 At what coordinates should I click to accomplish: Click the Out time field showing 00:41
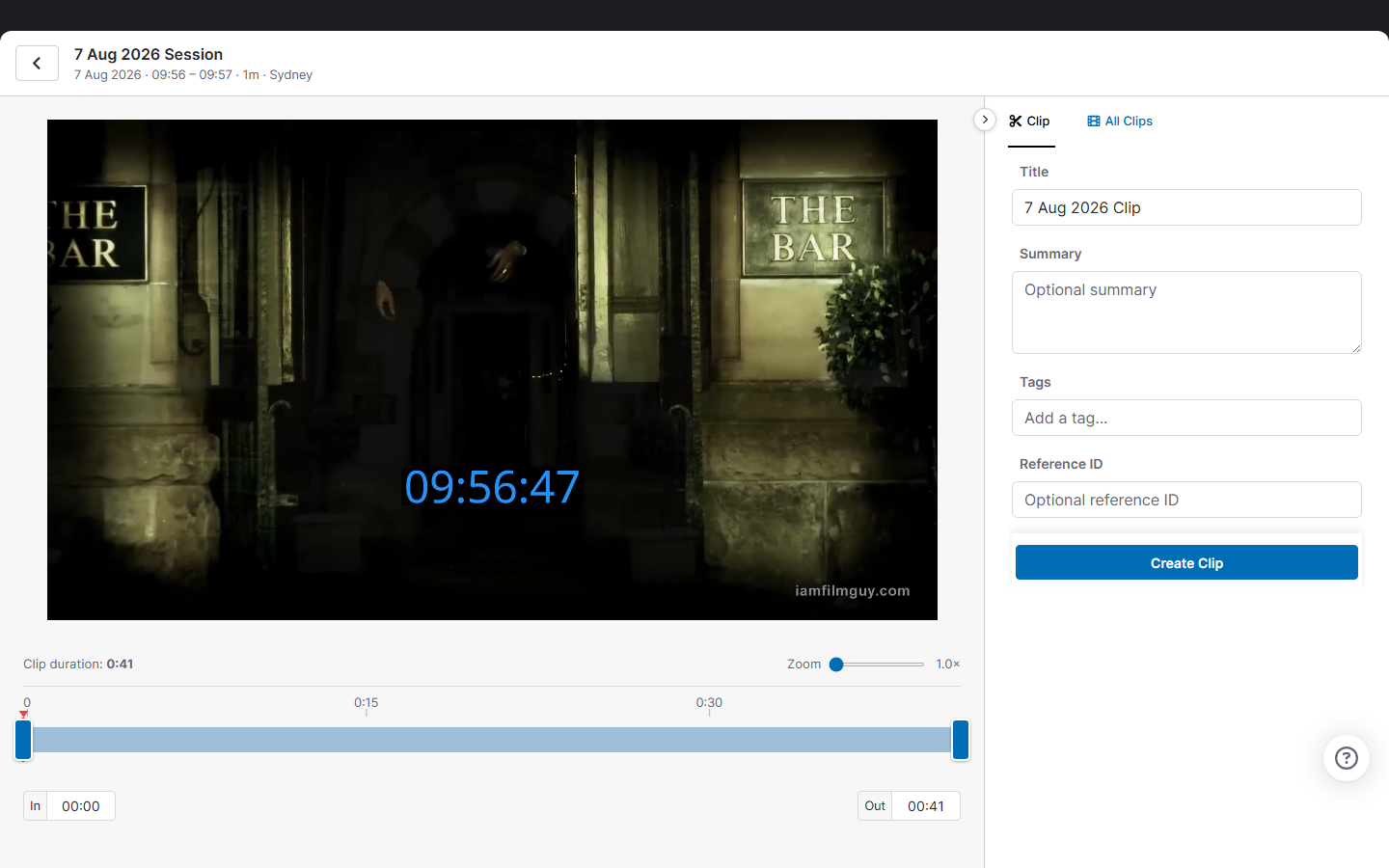click(x=926, y=806)
